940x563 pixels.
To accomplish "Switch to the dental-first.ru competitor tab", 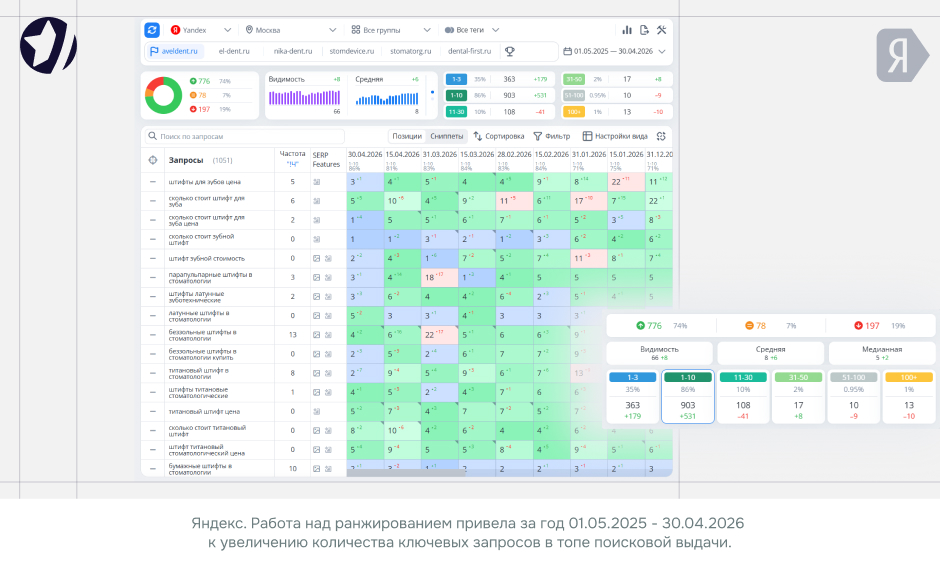I will [x=469, y=52].
